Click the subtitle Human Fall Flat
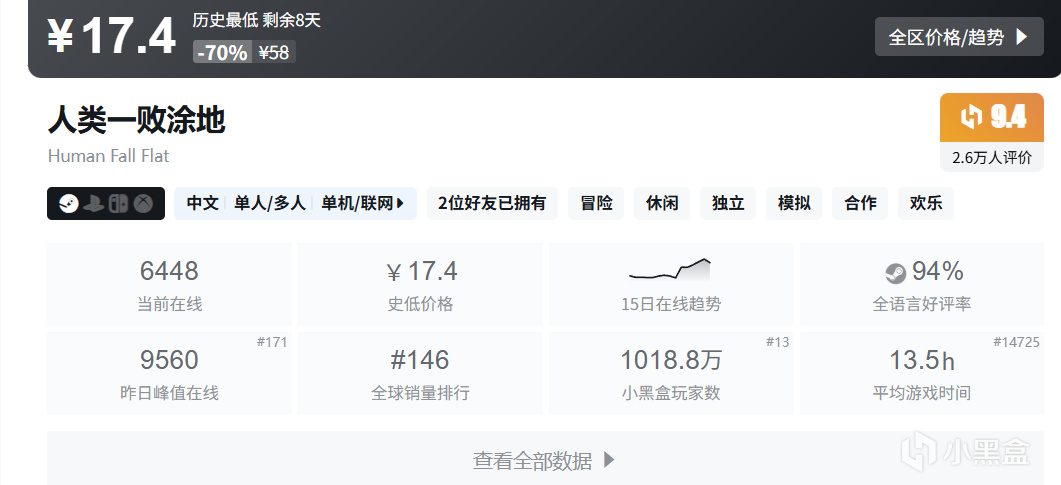 [x=108, y=156]
